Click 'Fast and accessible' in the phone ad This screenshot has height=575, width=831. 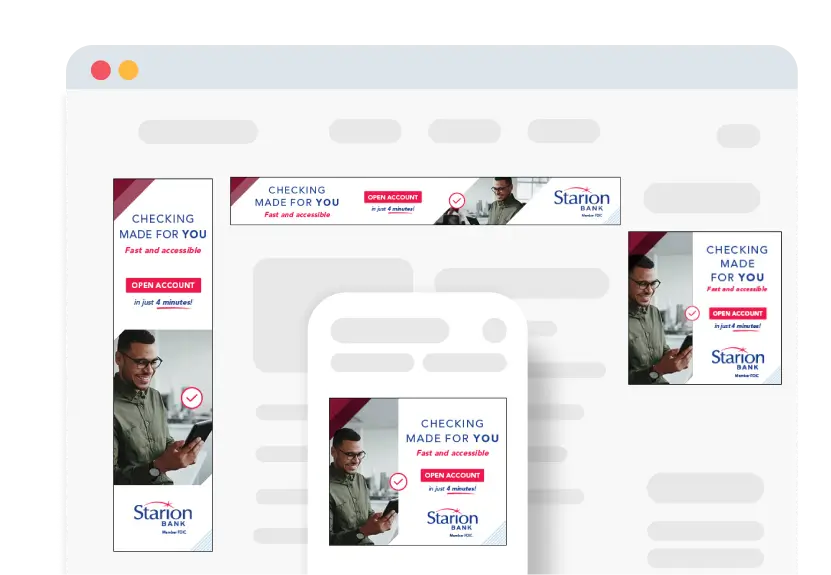click(x=453, y=453)
